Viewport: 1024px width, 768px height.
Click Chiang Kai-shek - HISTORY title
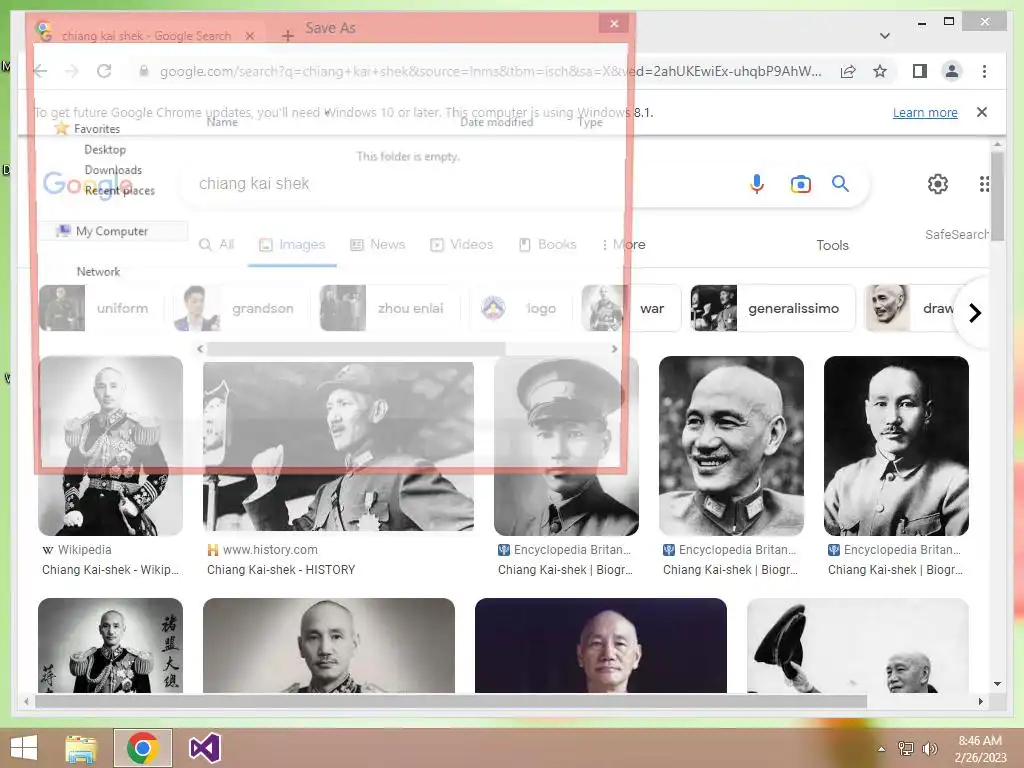281,569
